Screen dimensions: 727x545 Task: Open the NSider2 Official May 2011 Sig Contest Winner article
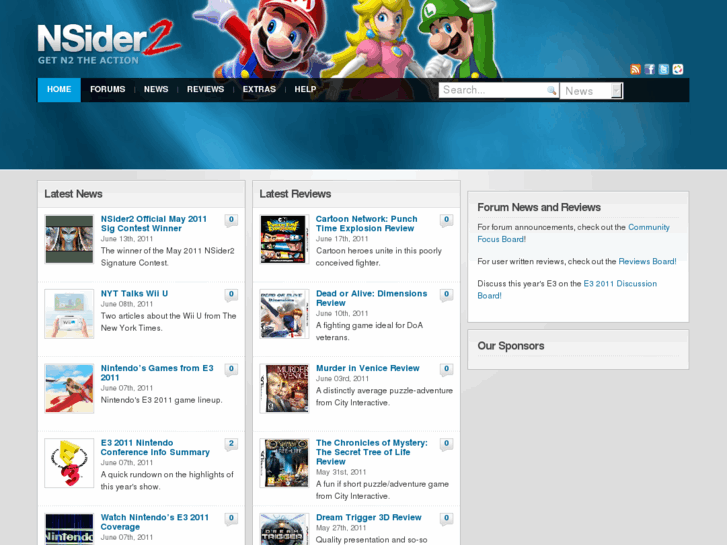[153, 224]
